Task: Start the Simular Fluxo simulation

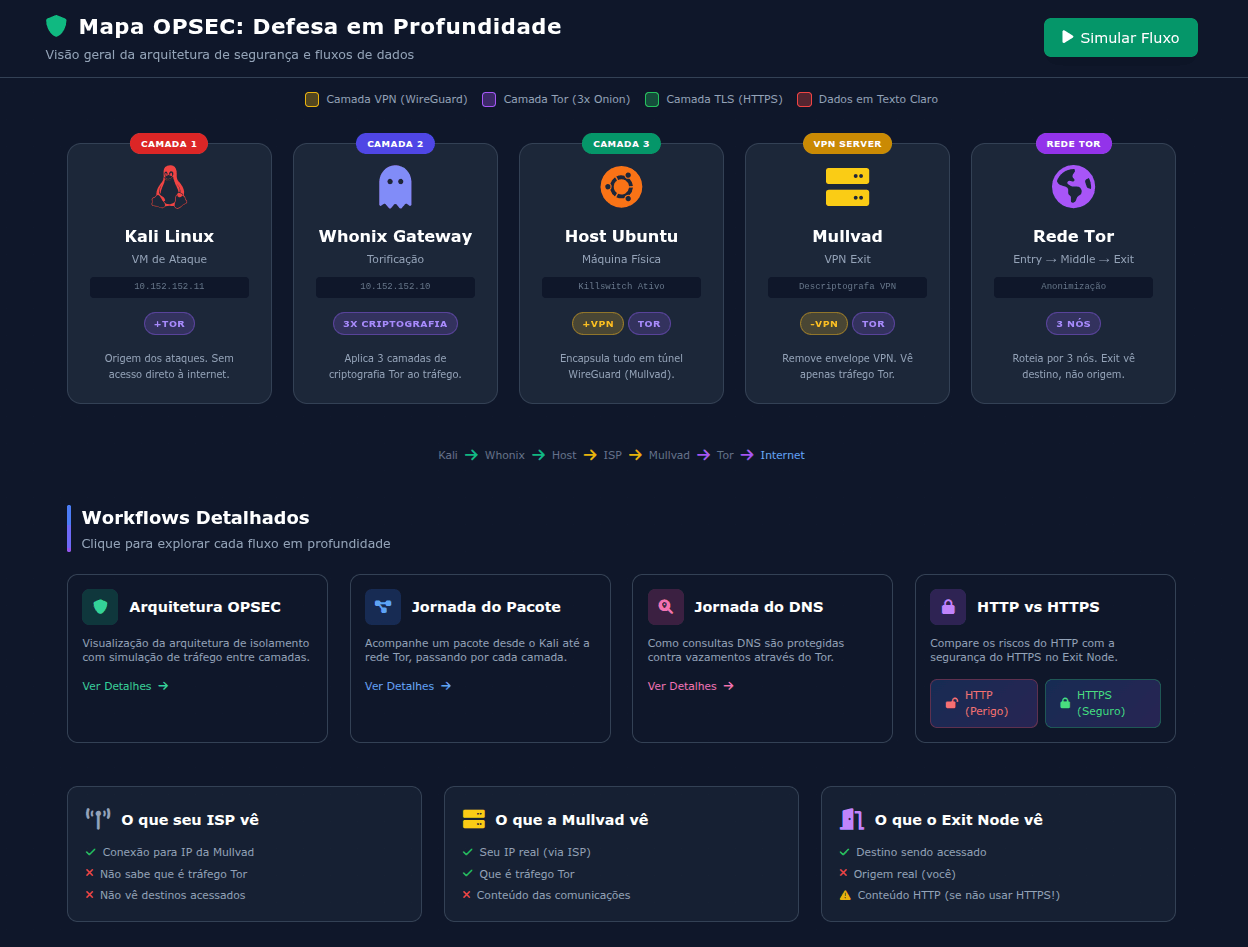Action: 1121,38
